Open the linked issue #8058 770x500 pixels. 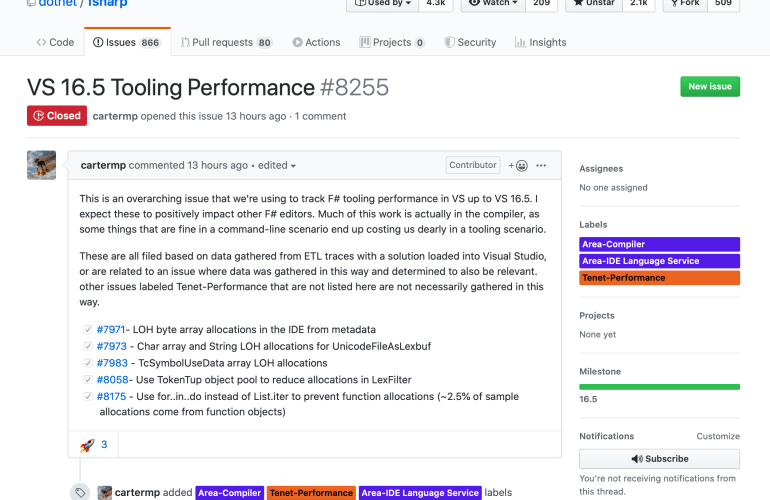[x=111, y=380]
